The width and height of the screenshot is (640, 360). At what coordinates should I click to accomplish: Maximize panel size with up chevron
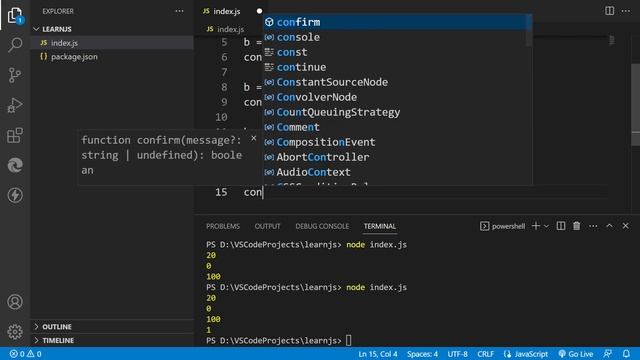coord(609,226)
